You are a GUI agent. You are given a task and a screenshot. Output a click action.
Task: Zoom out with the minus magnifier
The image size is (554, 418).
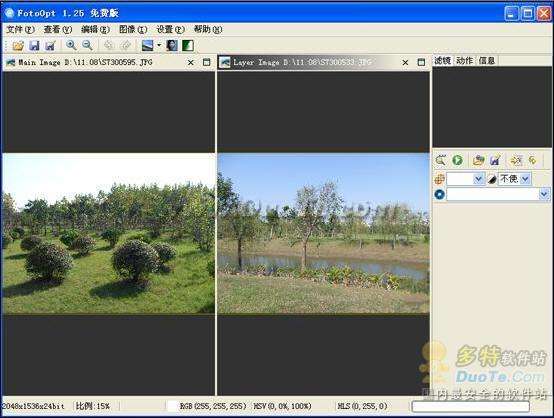point(87,45)
